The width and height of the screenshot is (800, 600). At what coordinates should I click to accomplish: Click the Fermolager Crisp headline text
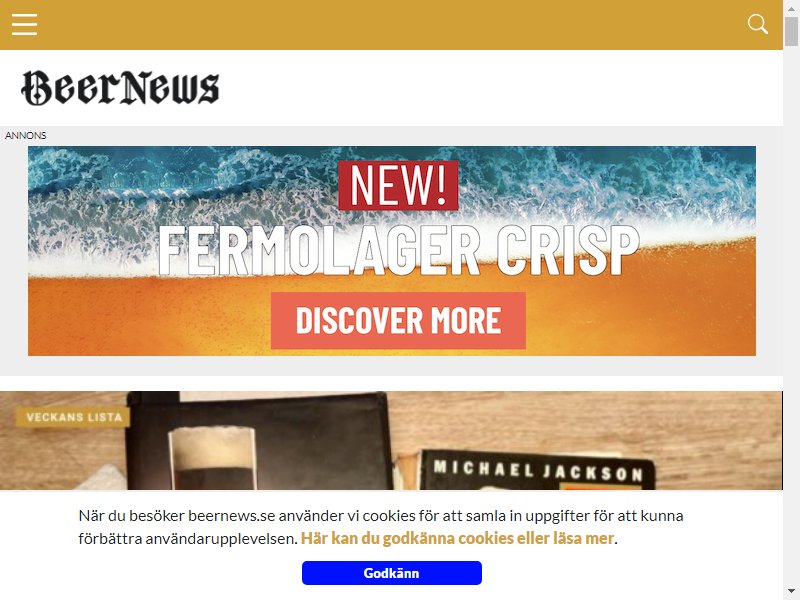coord(398,251)
